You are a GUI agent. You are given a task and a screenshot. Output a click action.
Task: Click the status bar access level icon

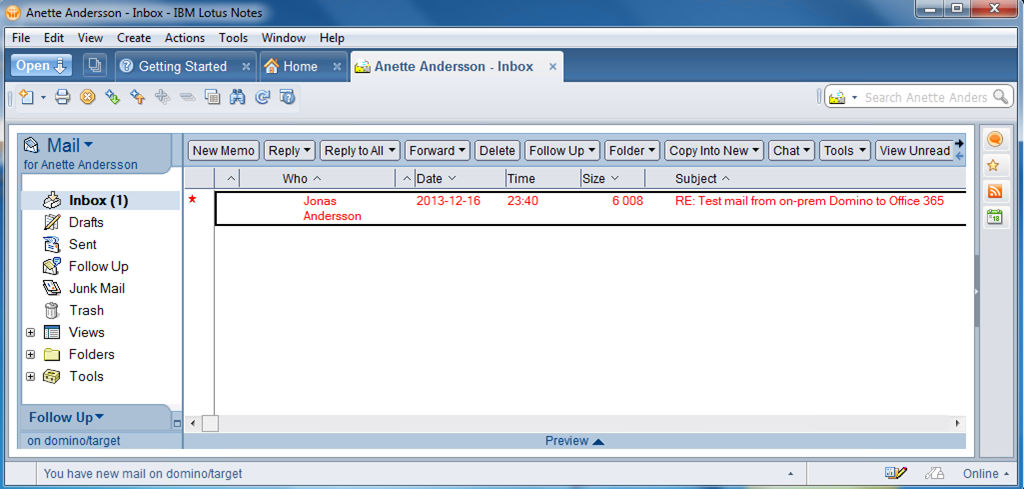point(935,473)
